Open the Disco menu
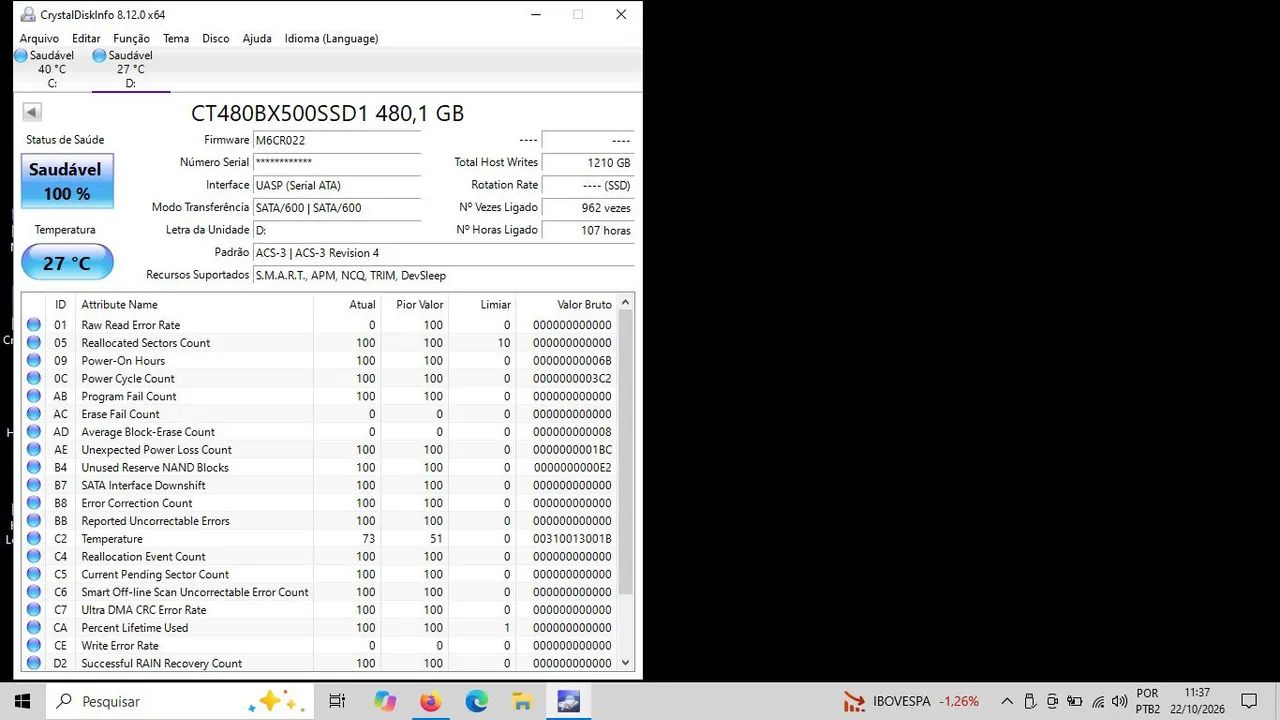The image size is (1280, 720). pyautogui.click(x=216, y=38)
